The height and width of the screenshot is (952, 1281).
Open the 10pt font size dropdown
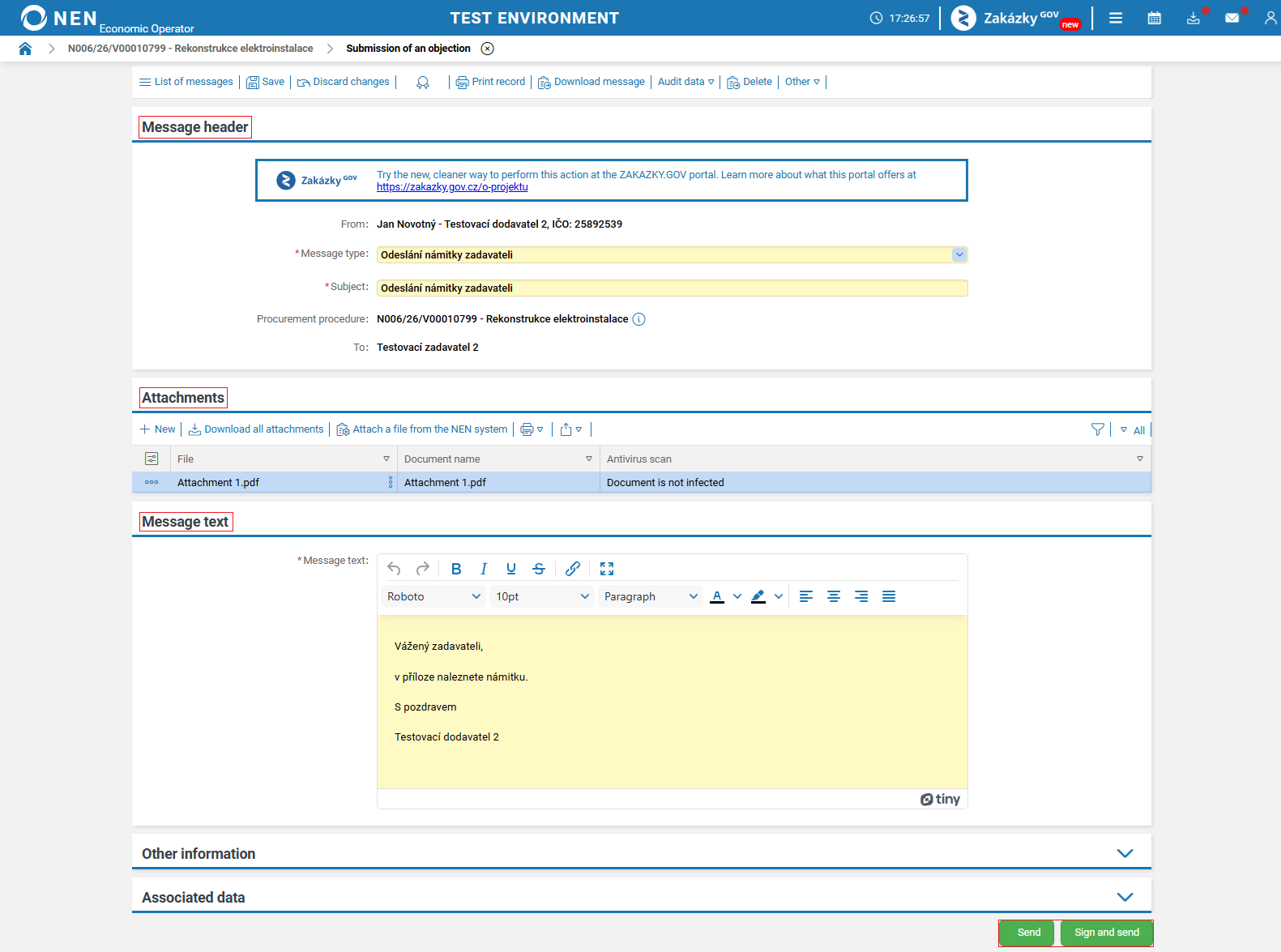(543, 596)
